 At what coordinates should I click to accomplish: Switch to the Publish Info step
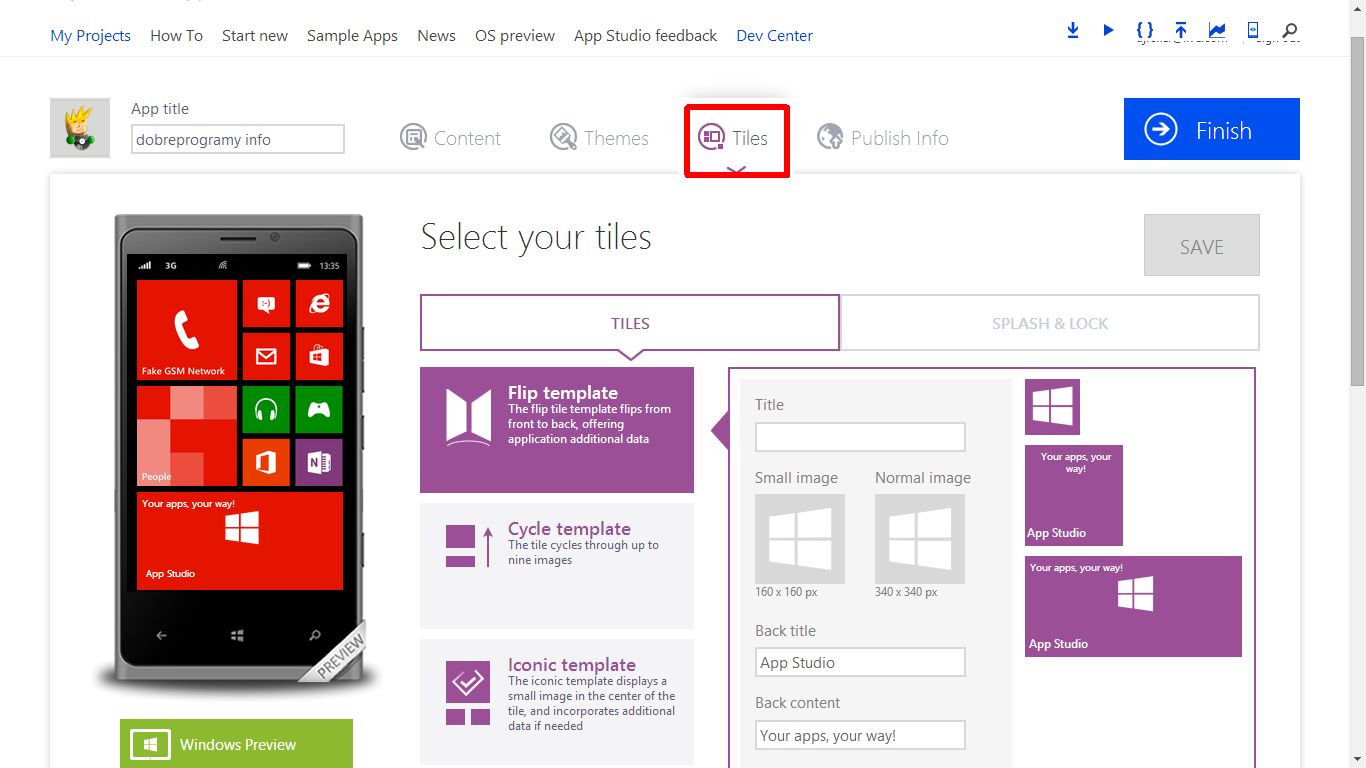tap(882, 138)
